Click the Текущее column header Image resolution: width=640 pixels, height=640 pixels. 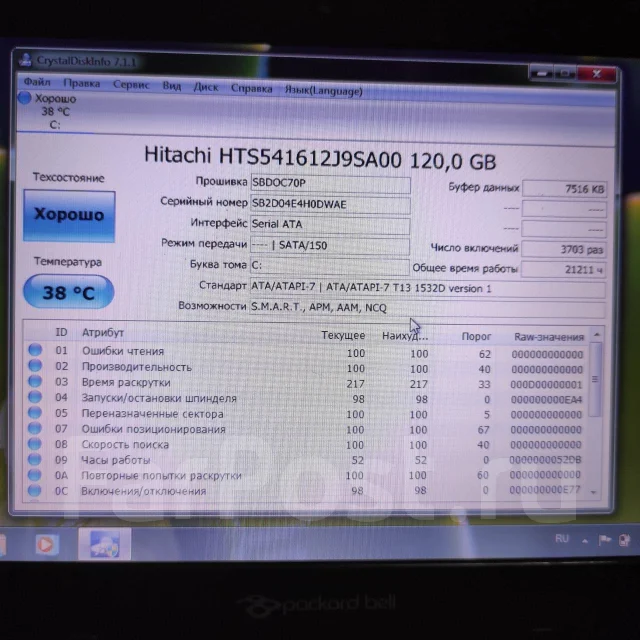(x=343, y=335)
